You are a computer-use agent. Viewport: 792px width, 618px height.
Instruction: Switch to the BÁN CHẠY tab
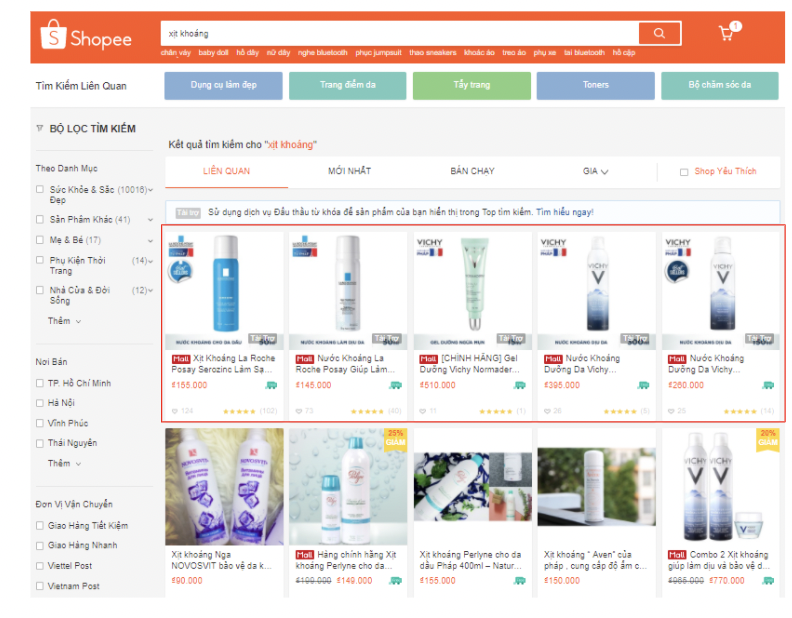pos(472,171)
